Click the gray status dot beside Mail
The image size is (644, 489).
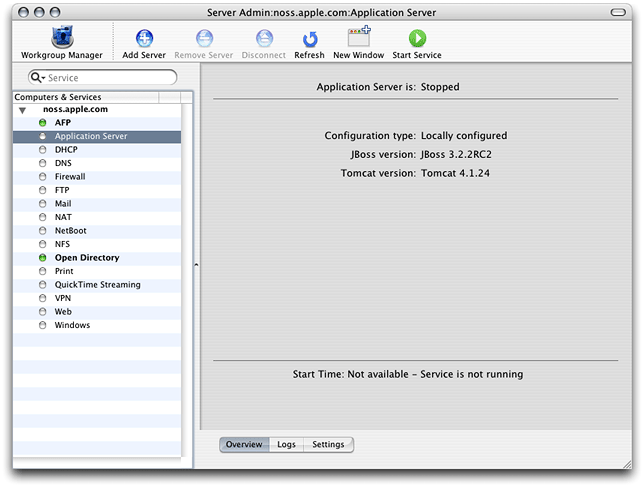(x=42, y=204)
